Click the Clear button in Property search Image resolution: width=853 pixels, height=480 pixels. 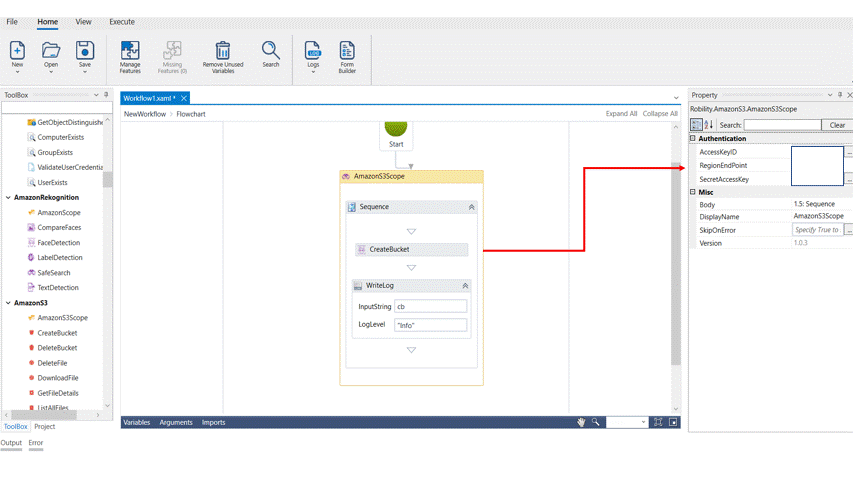tap(837, 125)
